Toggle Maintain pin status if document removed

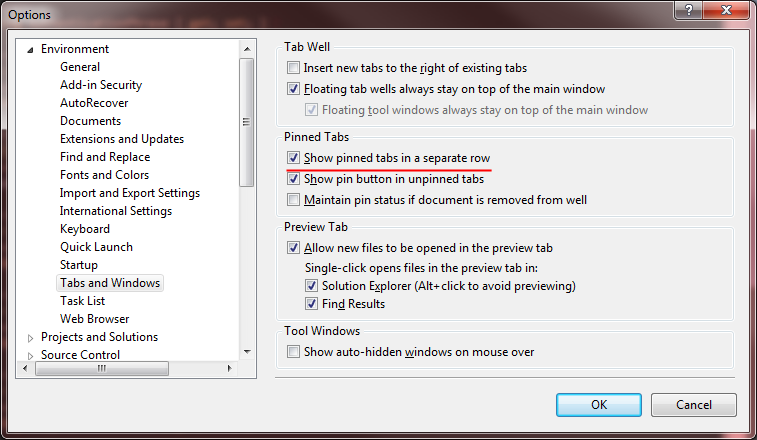293,199
